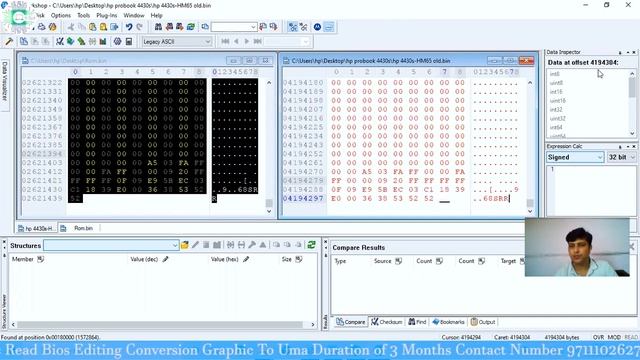Image resolution: width=640 pixels, height=360 pixels.
Task: Click the old.bin hex window vertical scrollbar
Action: pos(530,147)
